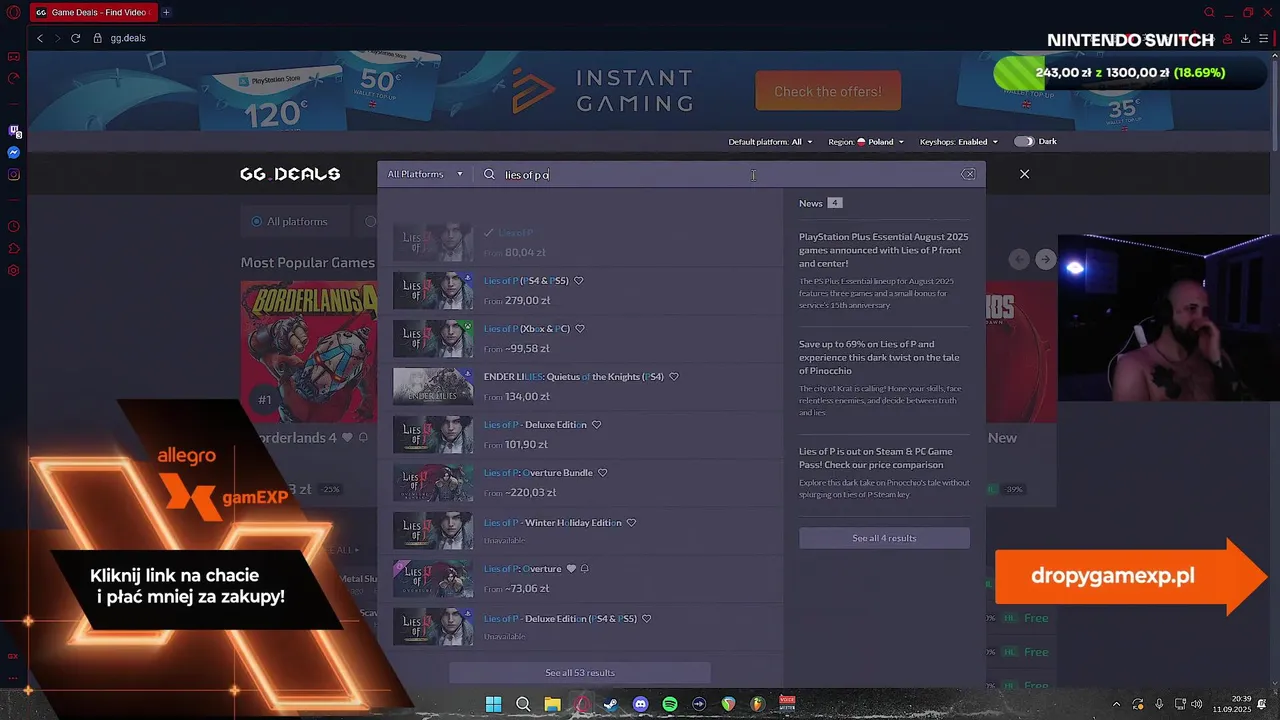Open Spotify from the taskbar
Viewport: 1280px width, 720px height.
[x=670, y=704]
